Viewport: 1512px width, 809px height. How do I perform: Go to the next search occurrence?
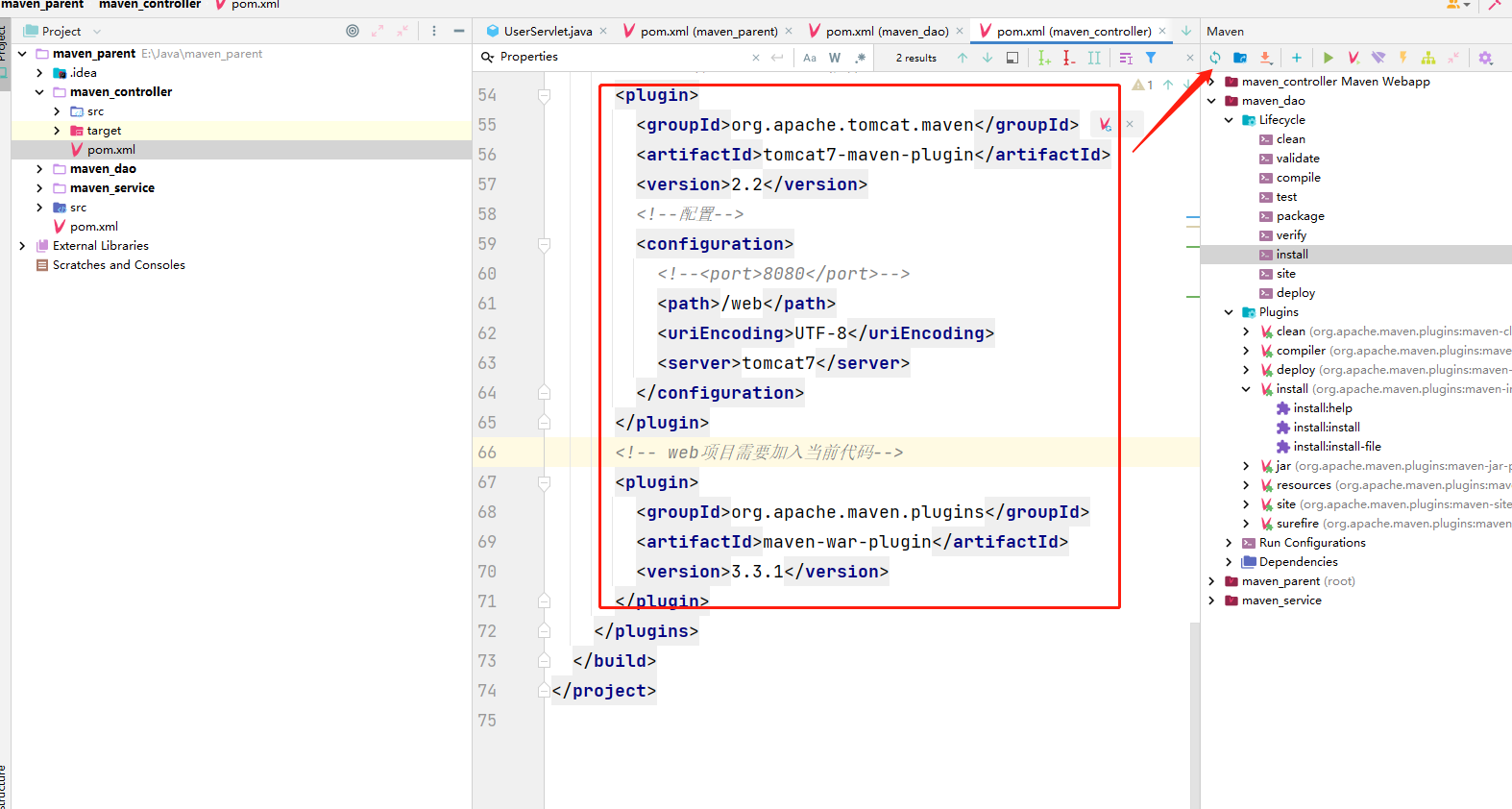tap(988, 58)
